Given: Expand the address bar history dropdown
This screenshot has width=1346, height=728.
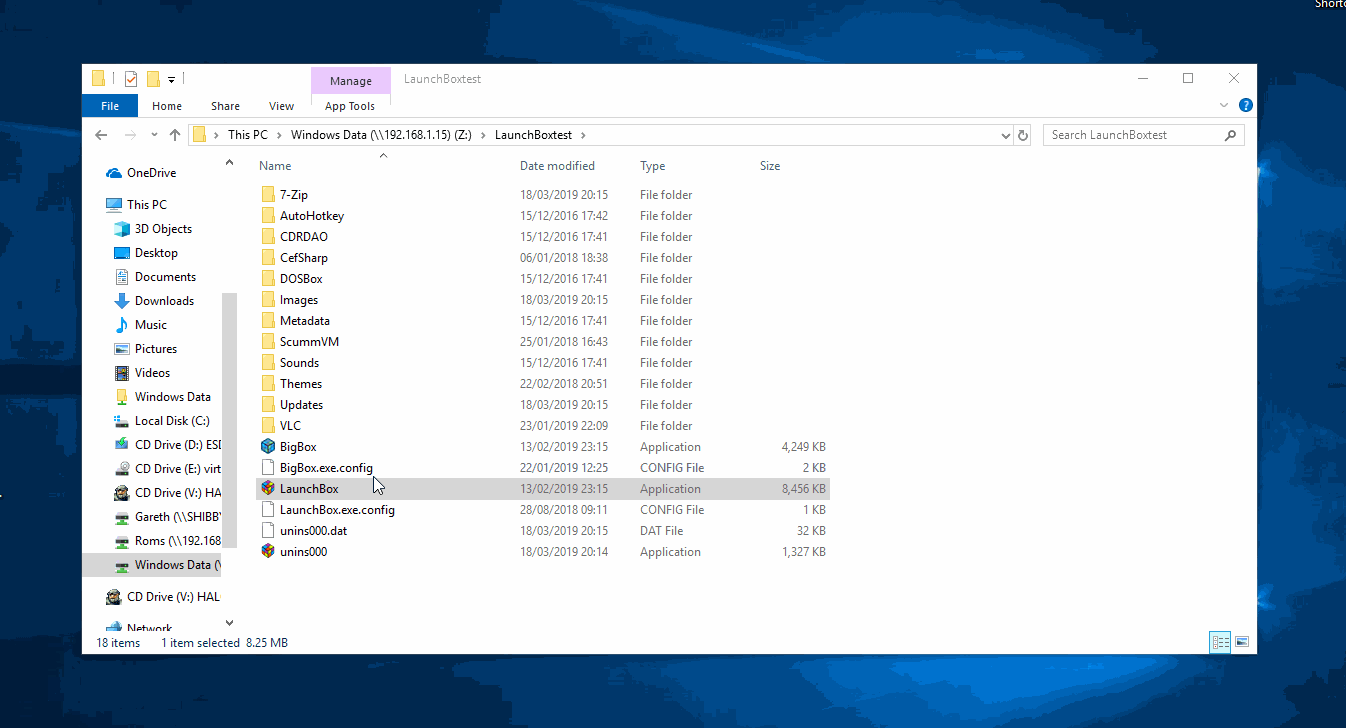Looking at the screenshot, I should pyautogui.click(x=1004, y=135).
